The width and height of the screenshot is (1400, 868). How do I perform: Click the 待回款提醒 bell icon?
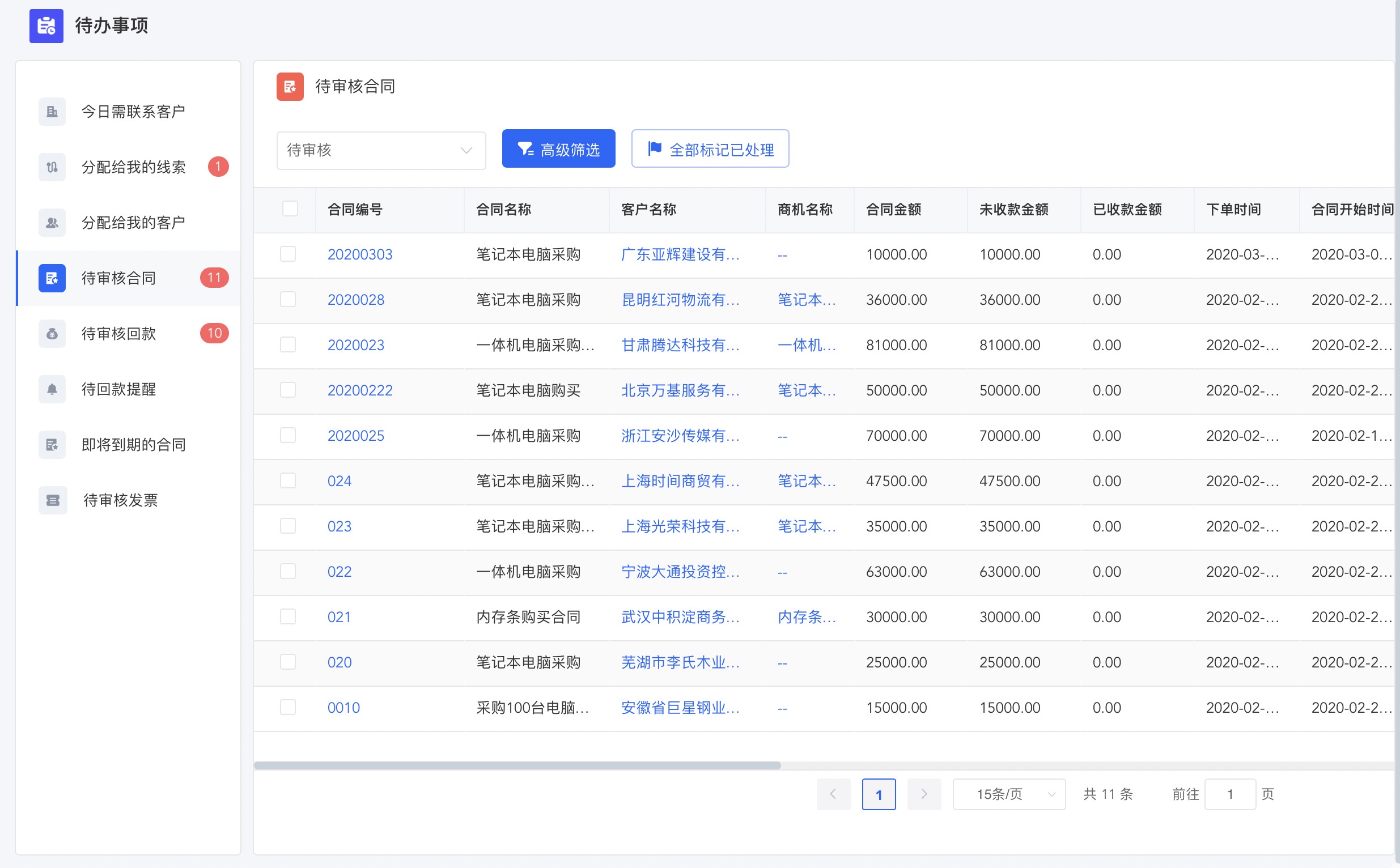52,389
